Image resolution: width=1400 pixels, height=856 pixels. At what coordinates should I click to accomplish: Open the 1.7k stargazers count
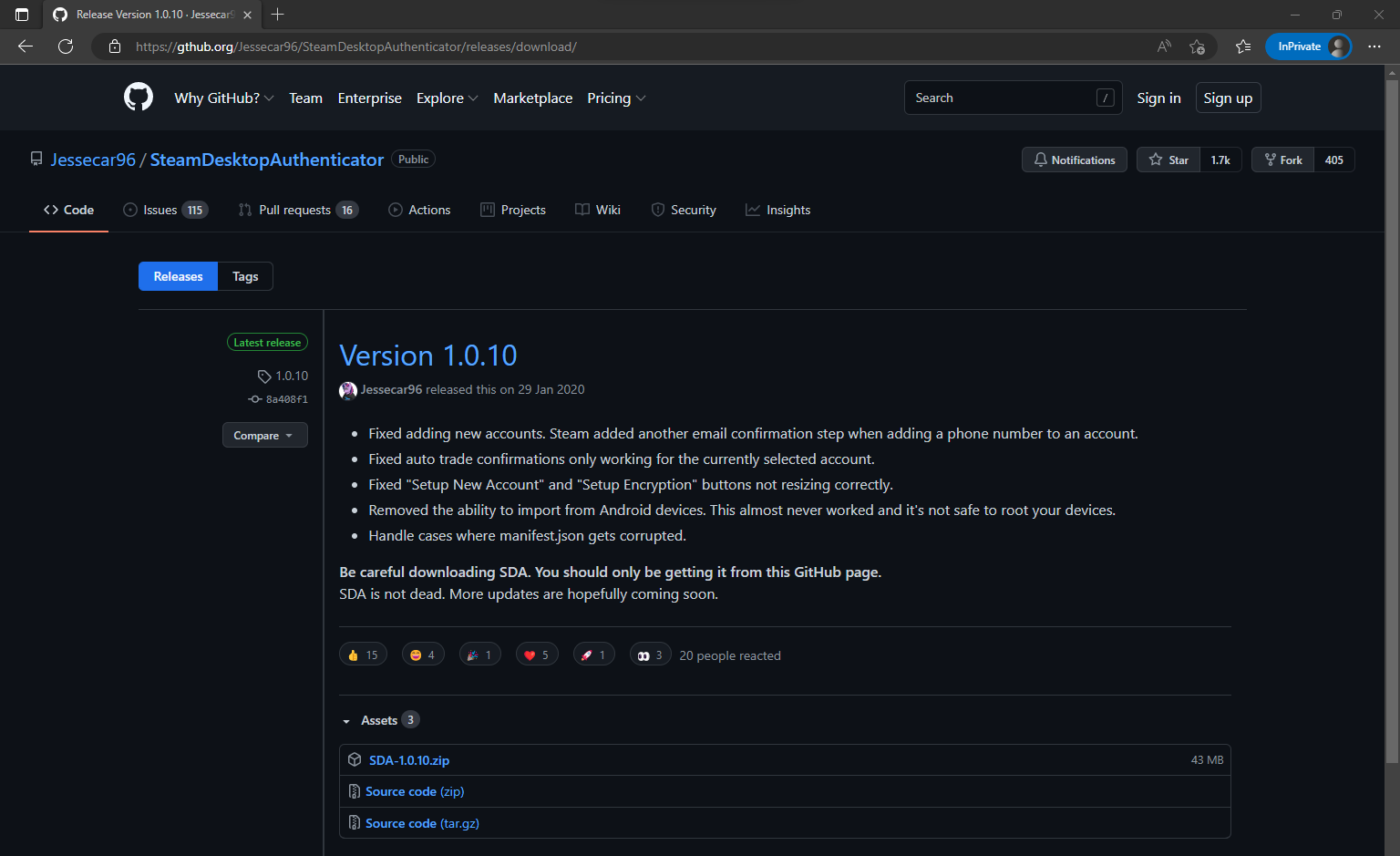pyautogui.click(x=1220, y=160)
